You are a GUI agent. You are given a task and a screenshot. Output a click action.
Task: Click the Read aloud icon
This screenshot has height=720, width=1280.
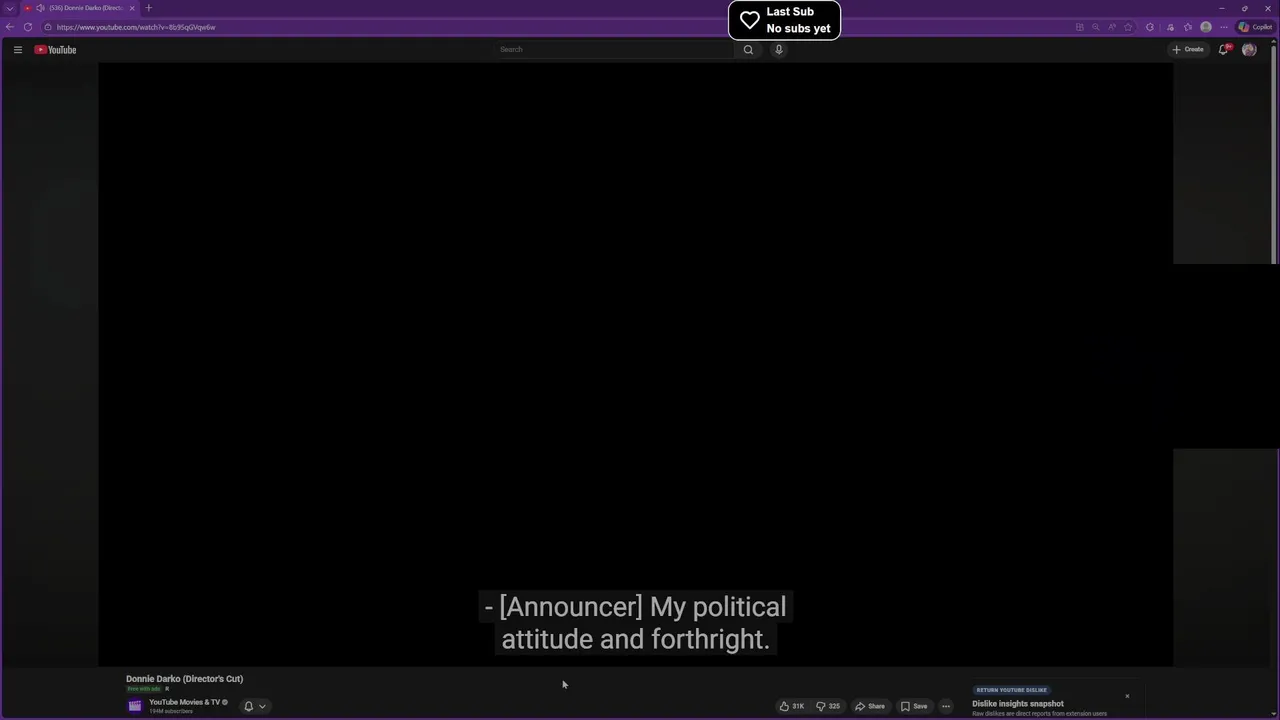pos(1111,27)
